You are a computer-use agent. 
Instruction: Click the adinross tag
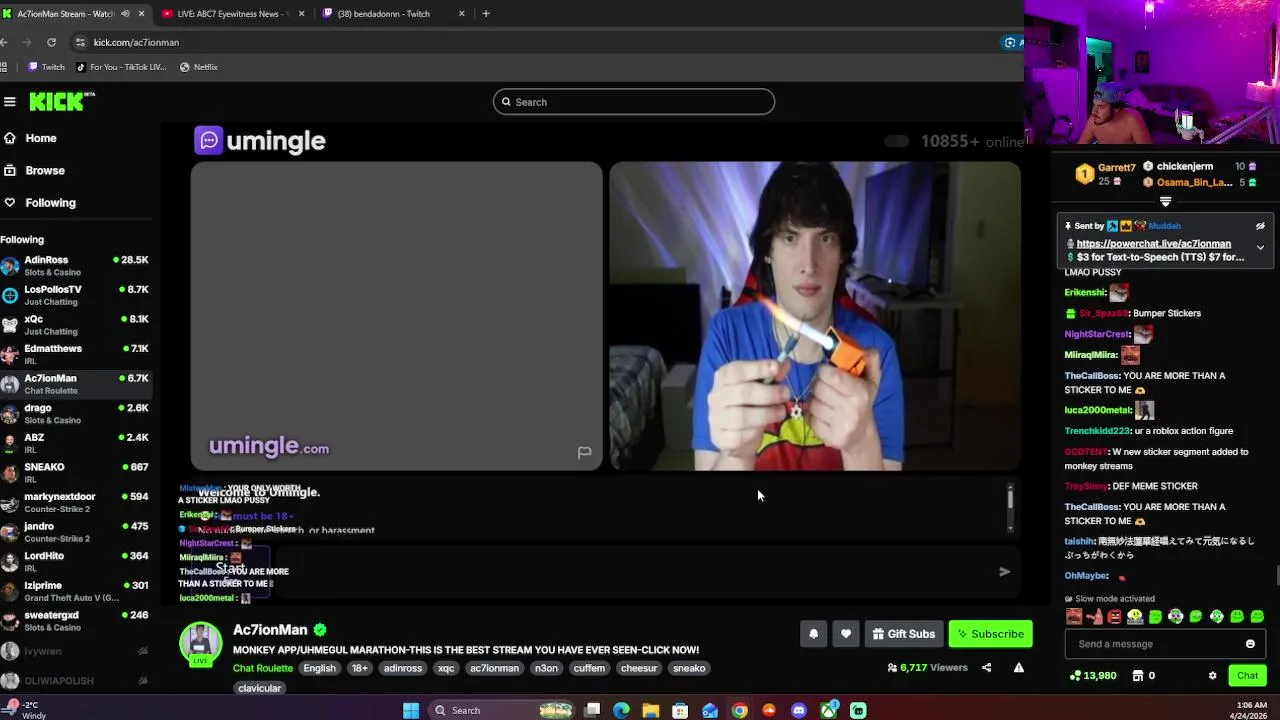click(x=403, y=668)
